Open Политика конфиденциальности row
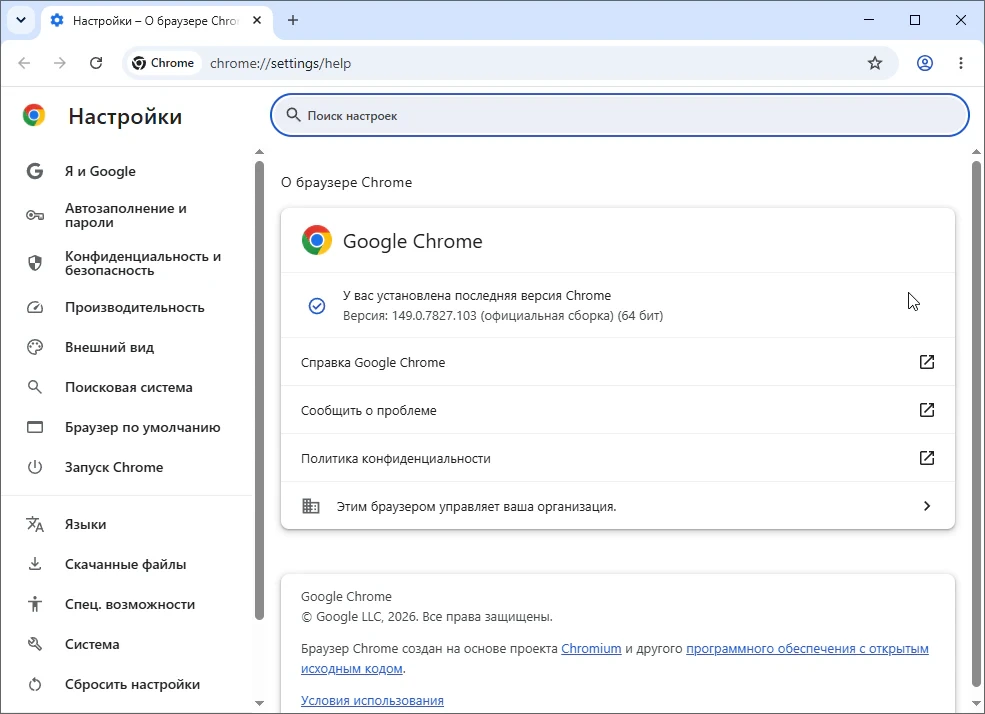This screenshot has height=714, width=985. pos(618,458)
